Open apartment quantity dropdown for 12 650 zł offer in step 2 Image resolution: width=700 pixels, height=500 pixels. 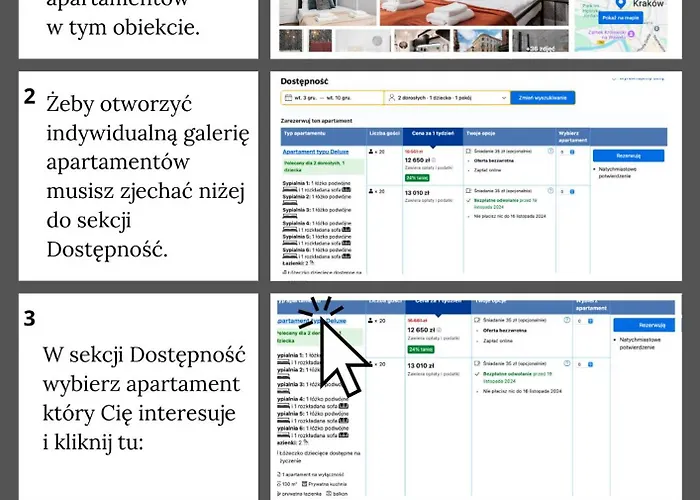567,152
